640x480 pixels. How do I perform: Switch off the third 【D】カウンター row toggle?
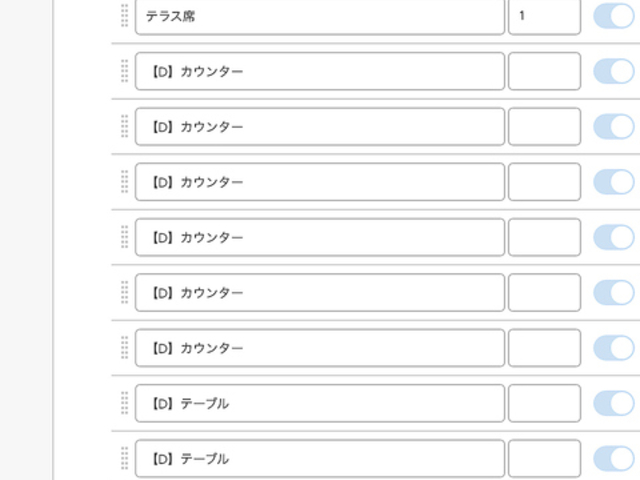[614, 182]
